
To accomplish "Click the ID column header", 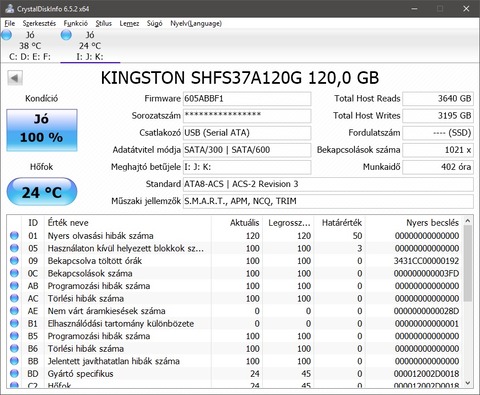I will [x=33, y=223].
